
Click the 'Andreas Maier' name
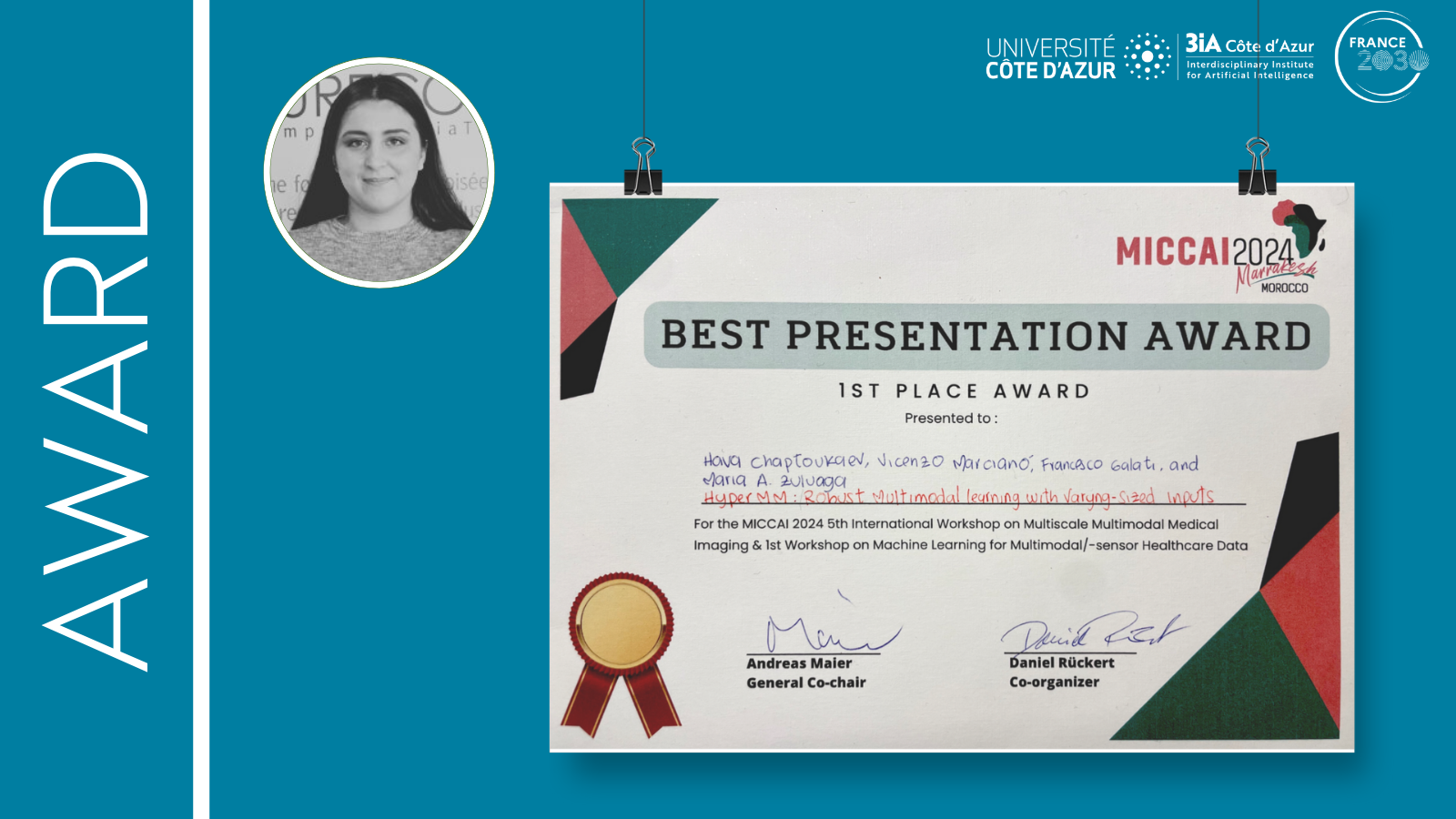coord(799,663)
